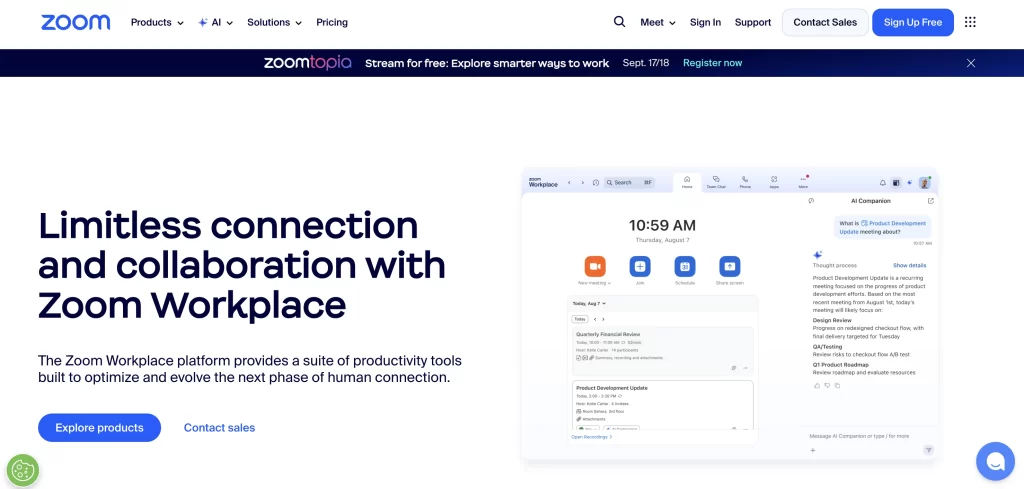Click the "Q1 Product Roadmap" heading
This screenshot has width=1024, height=489.
840,365
